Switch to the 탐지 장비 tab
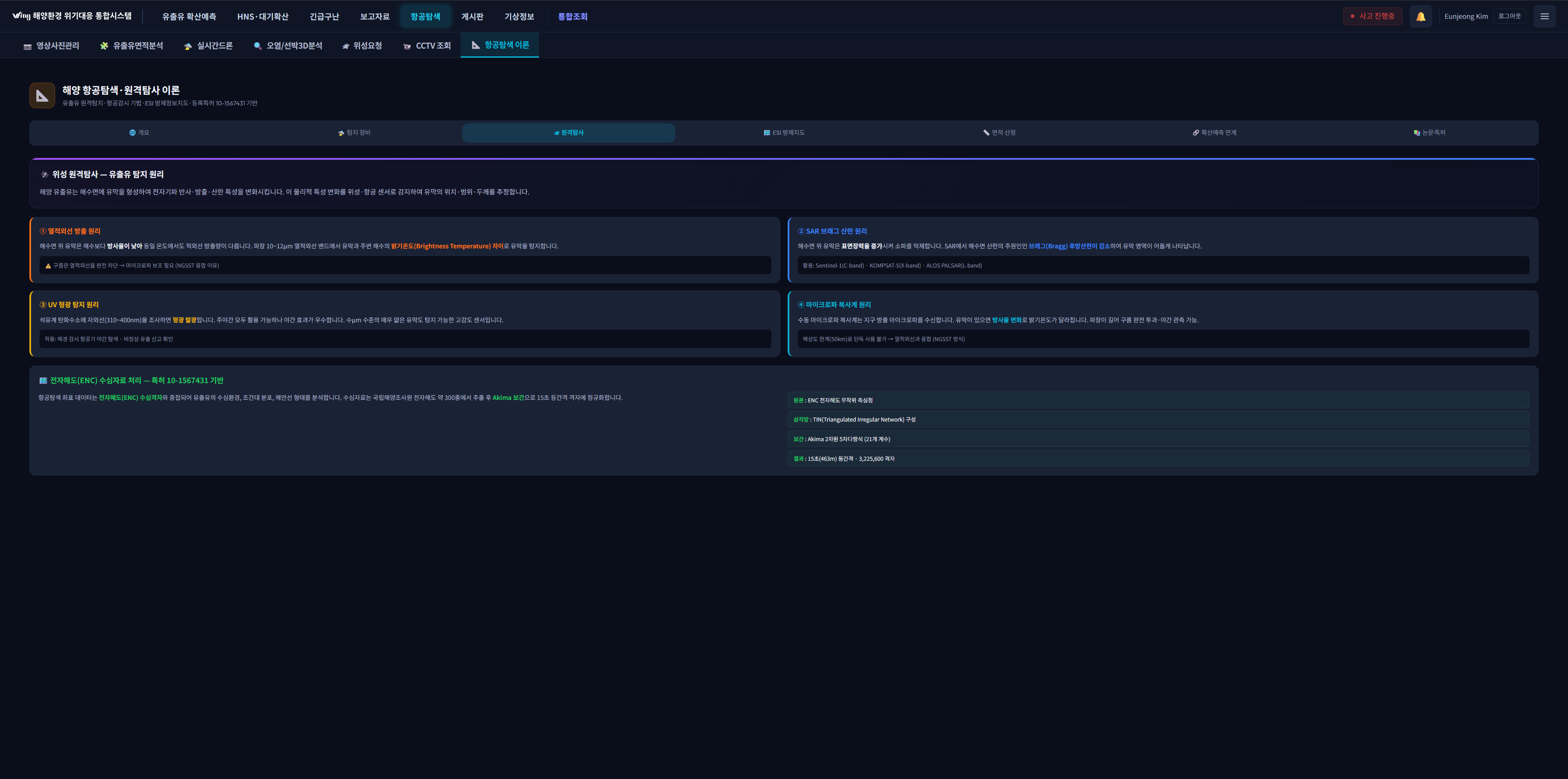 [354, 133]
